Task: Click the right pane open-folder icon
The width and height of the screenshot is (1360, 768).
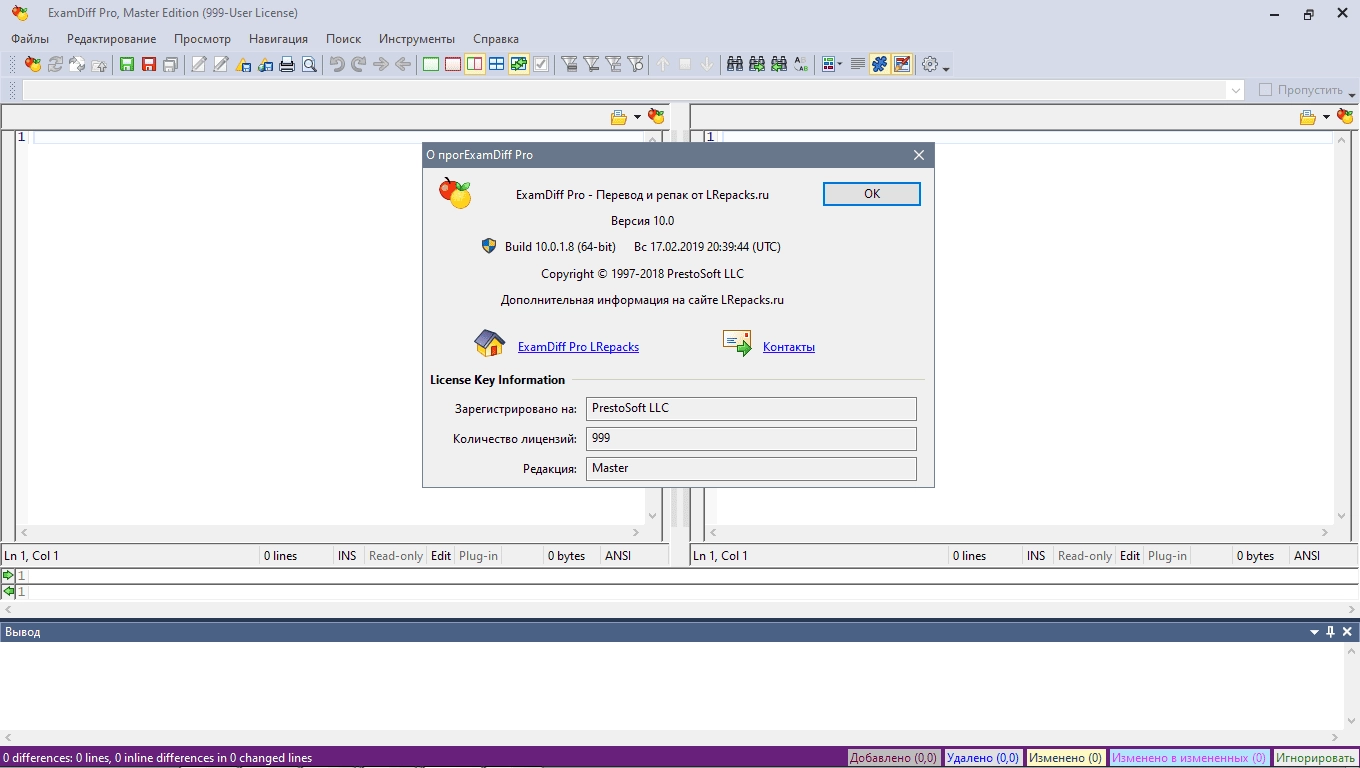Action: [x=1308, y=117]
